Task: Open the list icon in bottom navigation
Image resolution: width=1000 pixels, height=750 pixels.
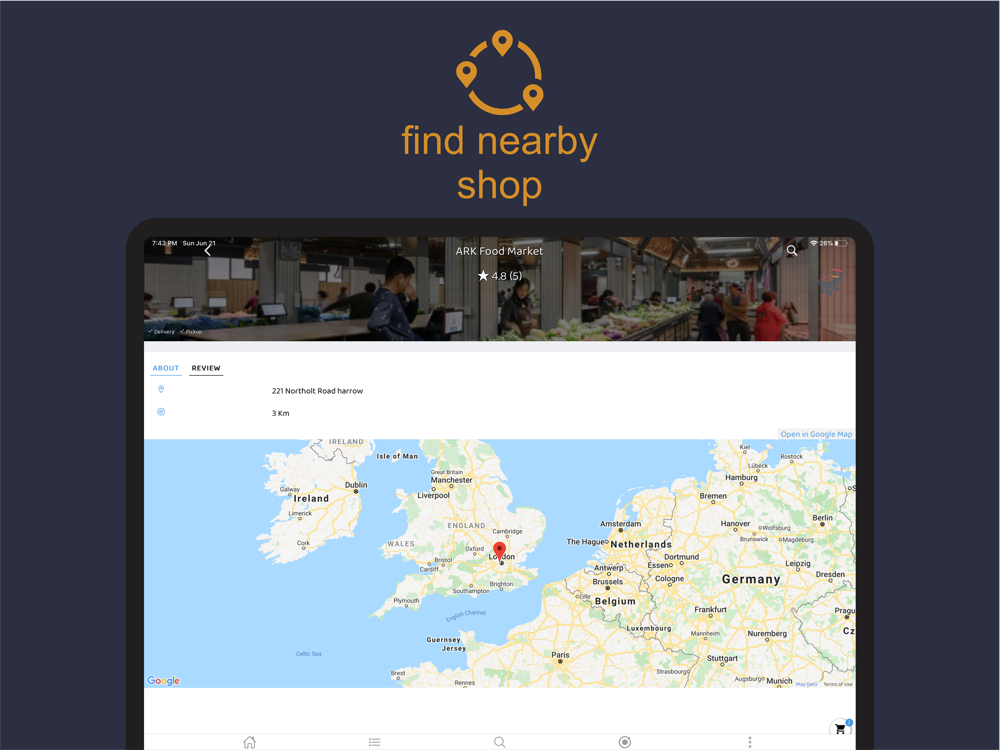Action: [374, 742]
